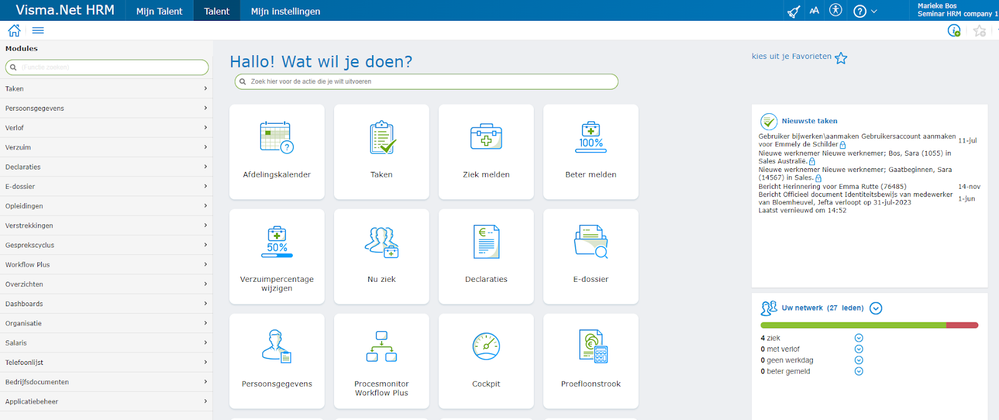Expand the Verstrekkingen module
Image resolution: width=999 pixels, height=420 pixels.
point(106,226)
